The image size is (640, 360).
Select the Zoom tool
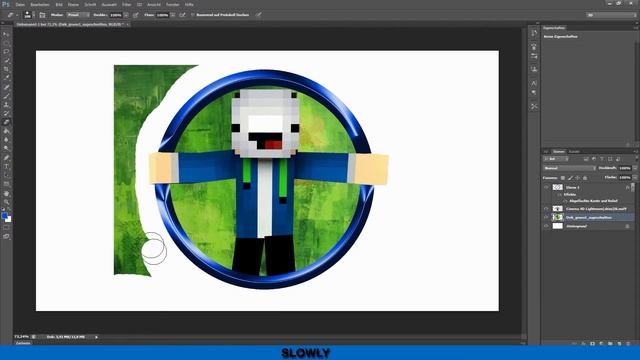pyautogui.click(x=6, y=202)
